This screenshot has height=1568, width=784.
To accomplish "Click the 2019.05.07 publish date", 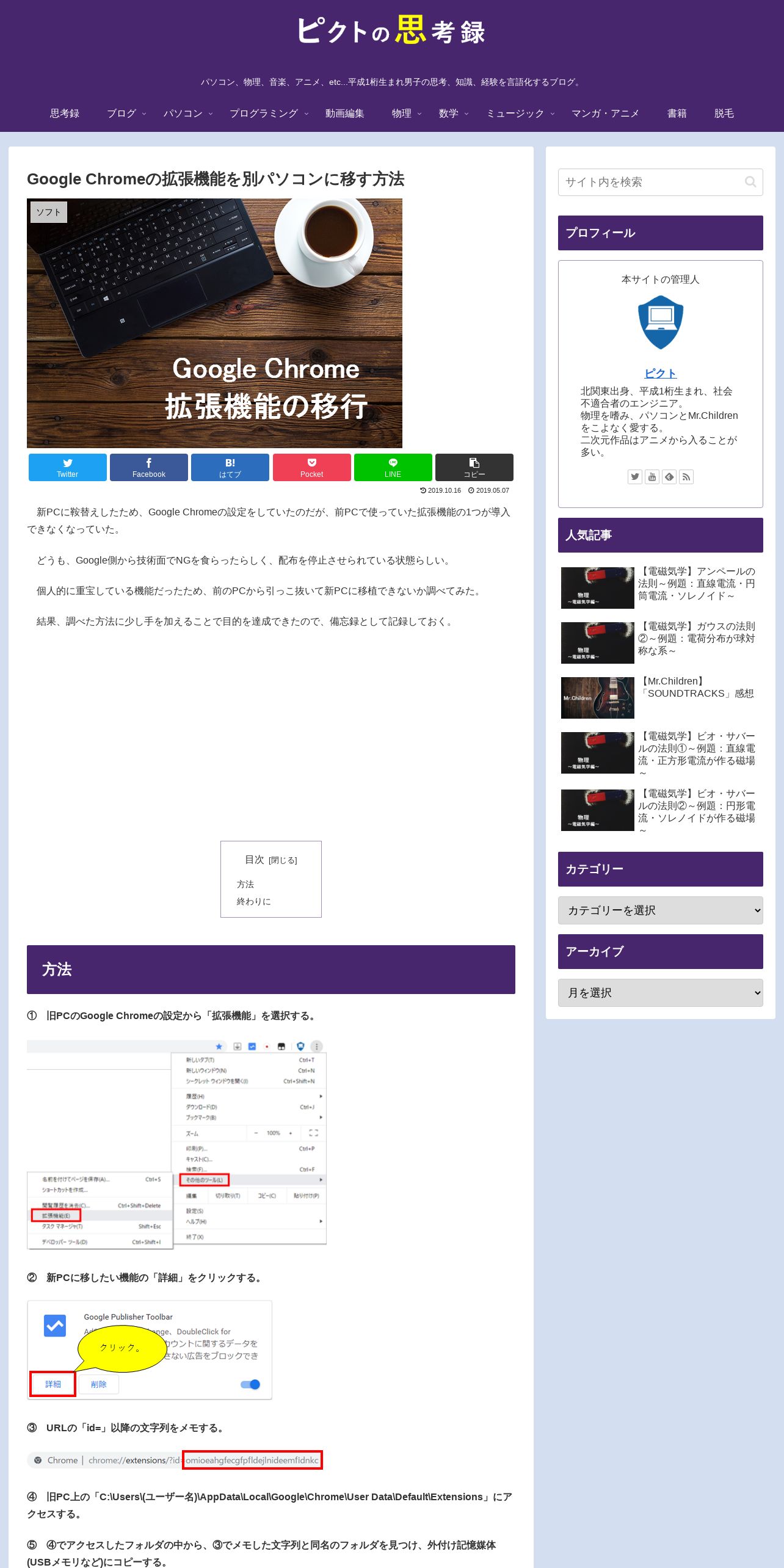I will (488, 490).
